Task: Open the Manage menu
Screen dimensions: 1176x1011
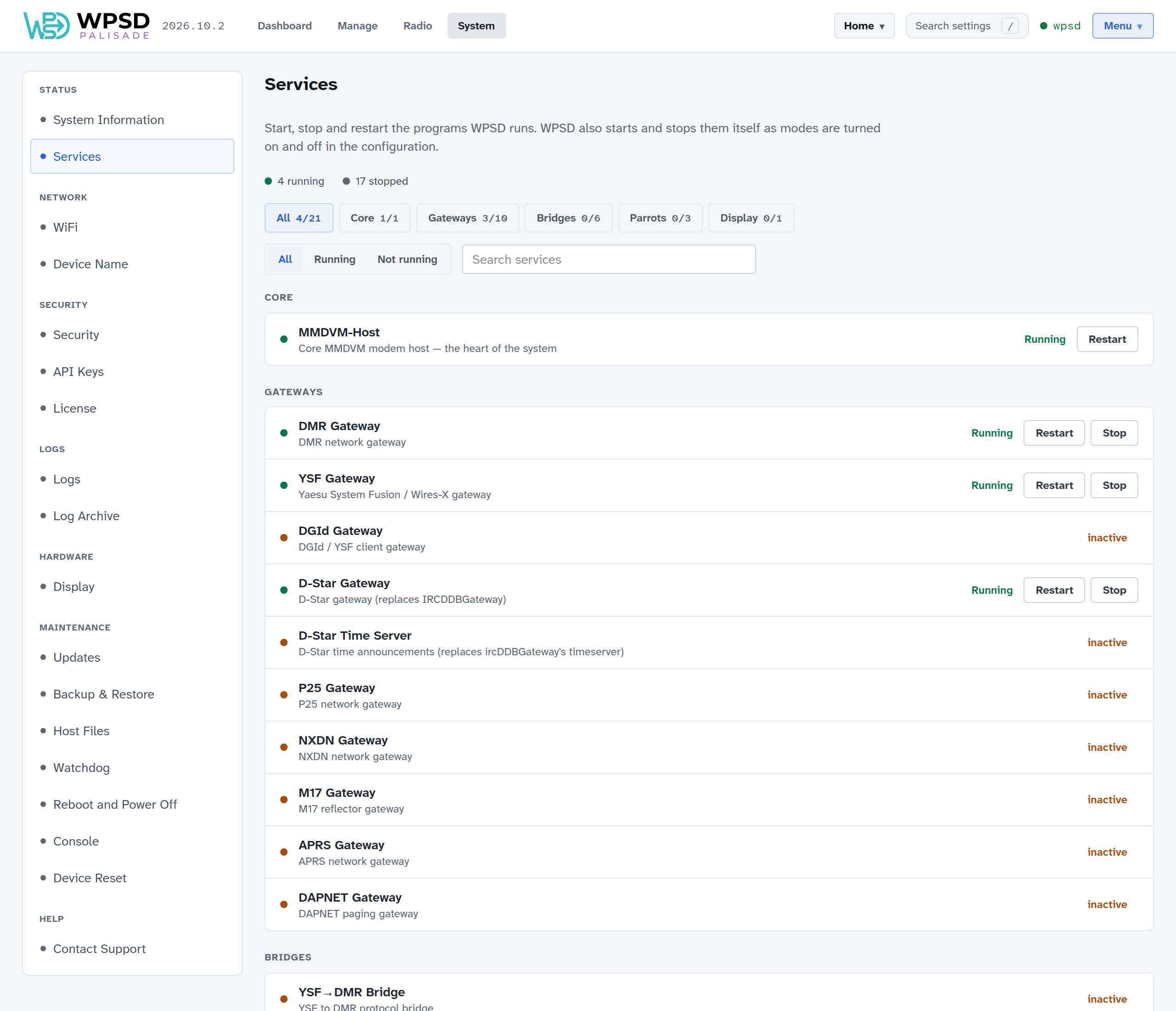Action: [x=357, y=26]
